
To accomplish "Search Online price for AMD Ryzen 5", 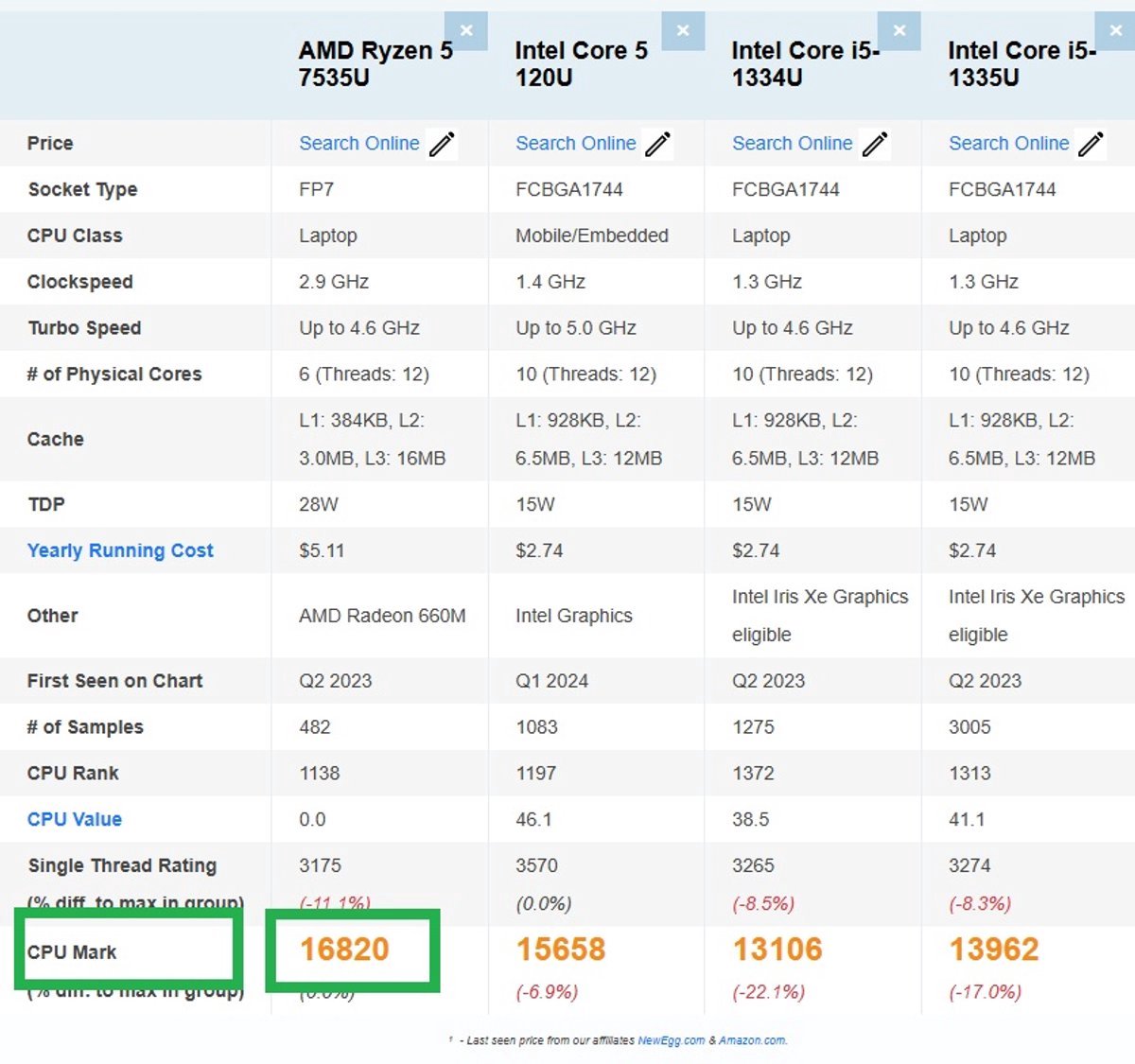I will tap(359, 144).
